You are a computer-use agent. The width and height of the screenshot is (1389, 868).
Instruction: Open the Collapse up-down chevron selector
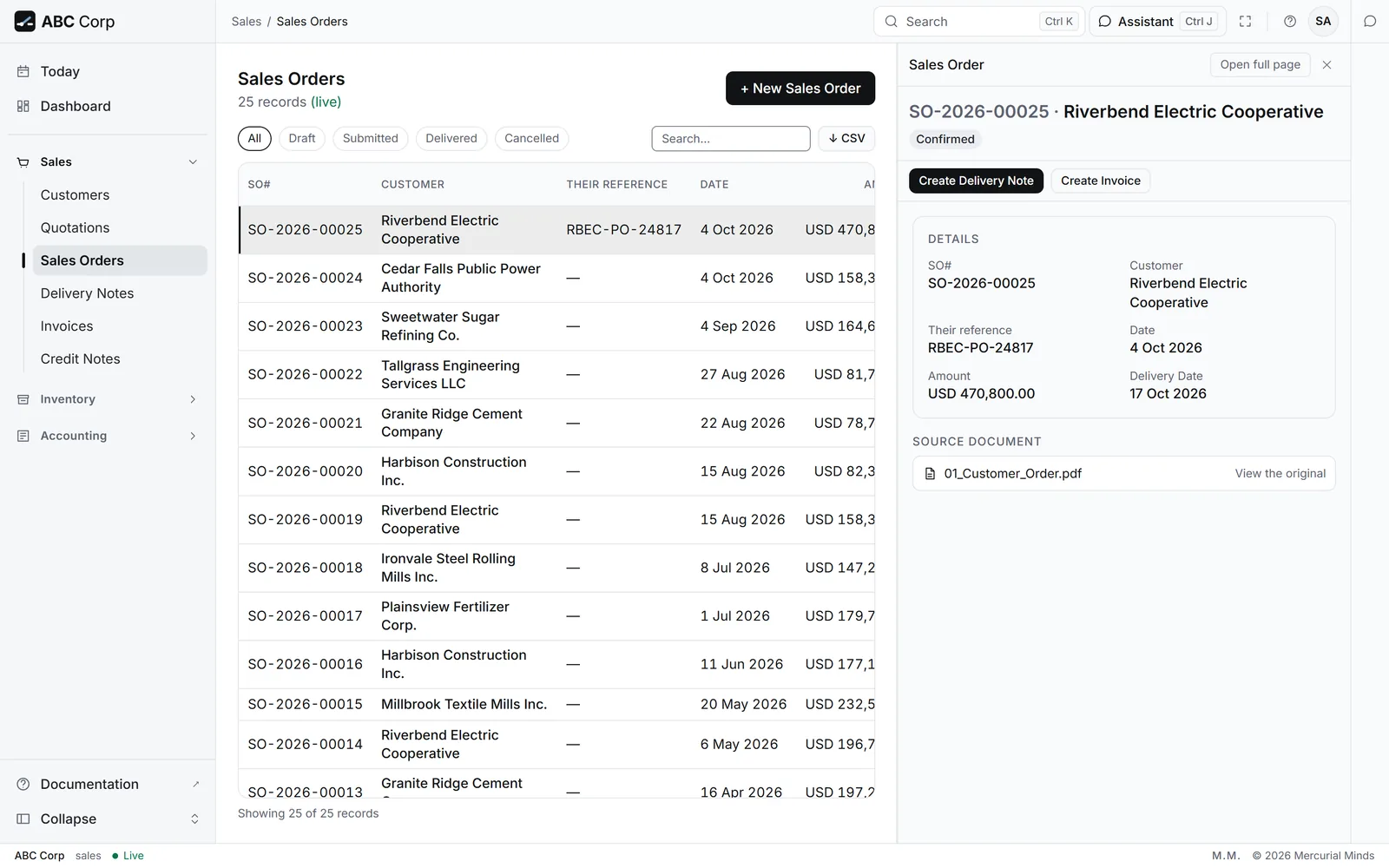(194, 819)
